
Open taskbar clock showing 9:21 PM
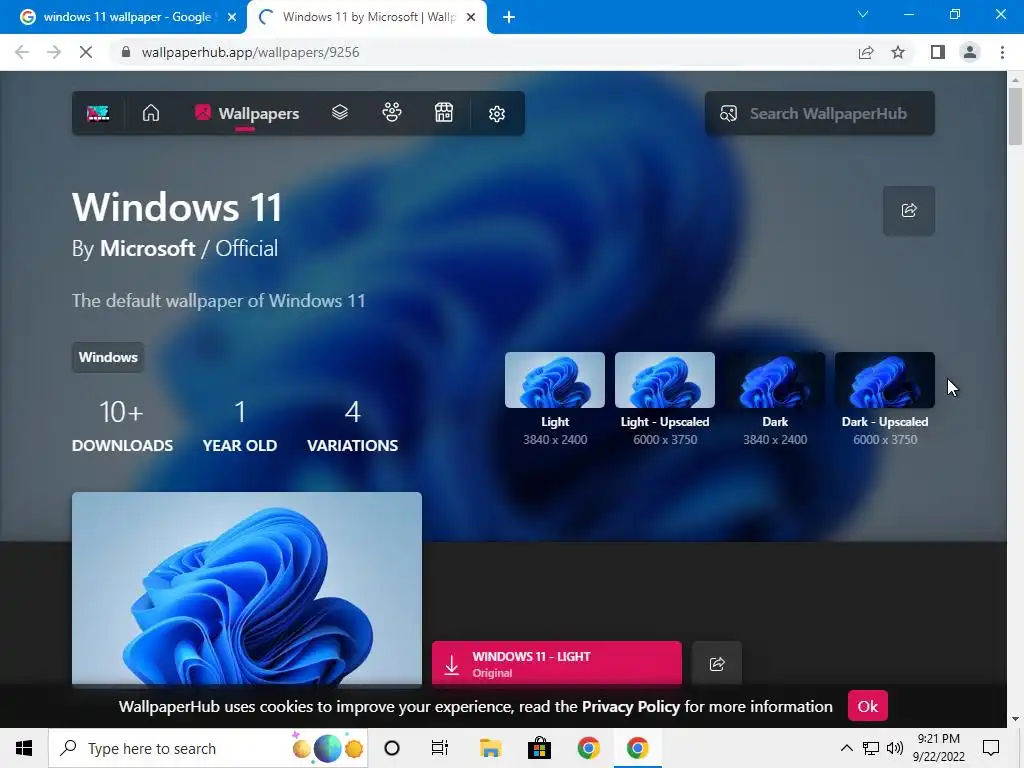(x=938, y=748)
